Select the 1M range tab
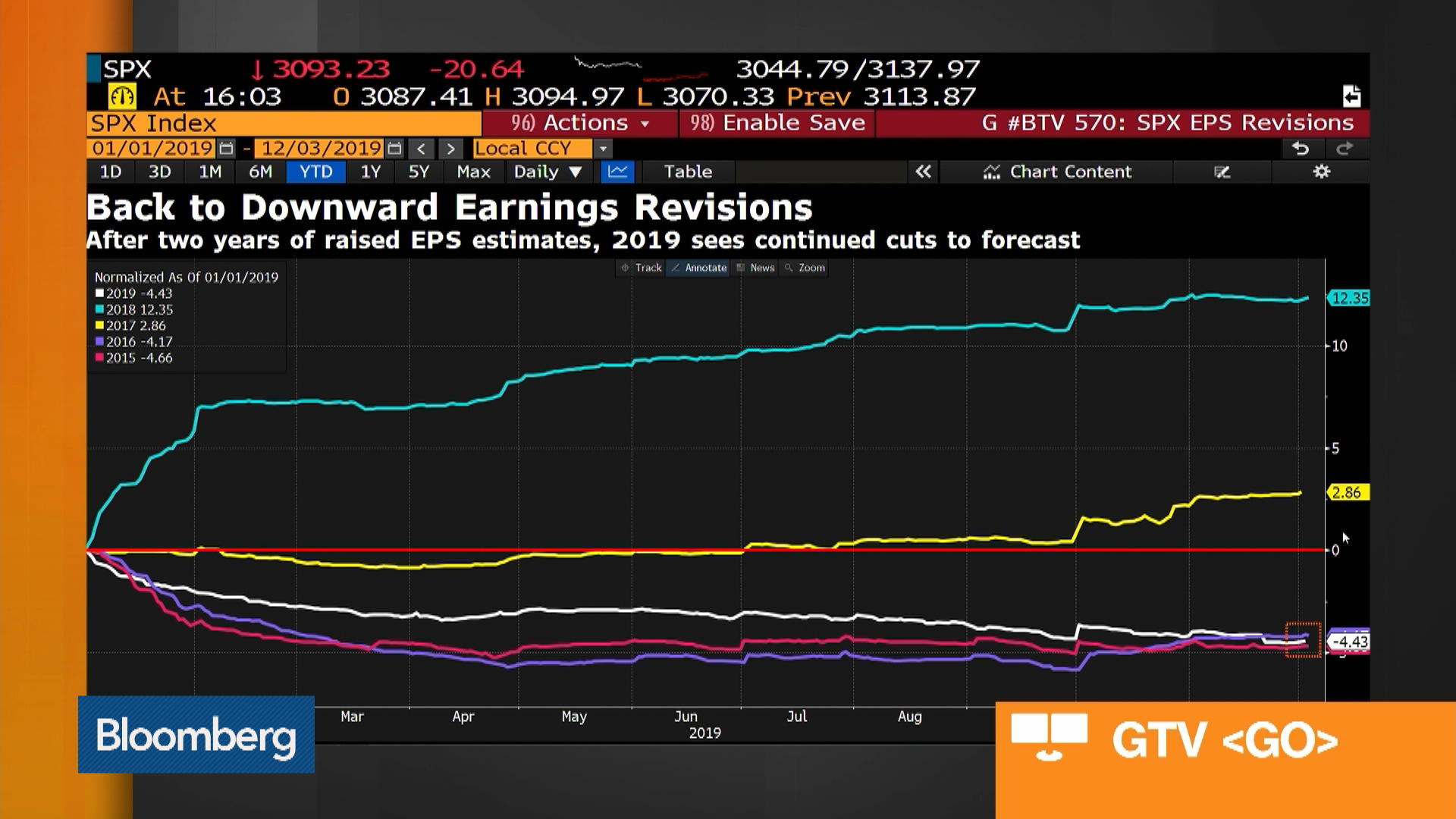 pyautogui.click(x=210, y=172)
